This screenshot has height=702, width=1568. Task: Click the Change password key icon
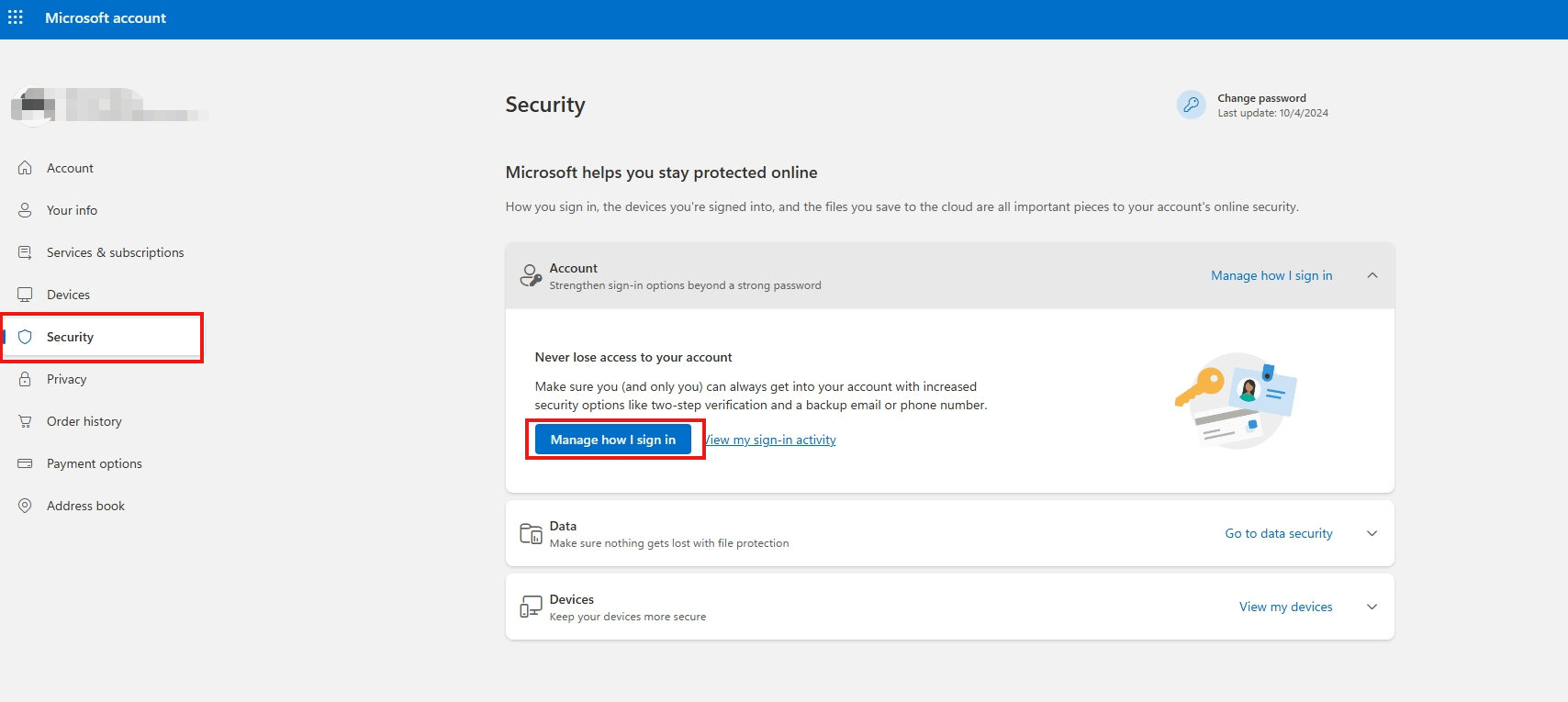(x=1192, y=105)
